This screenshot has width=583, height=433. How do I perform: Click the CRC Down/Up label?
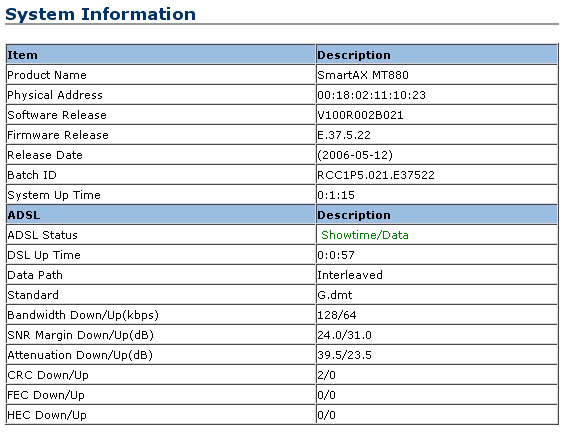[x=48, y=375]
